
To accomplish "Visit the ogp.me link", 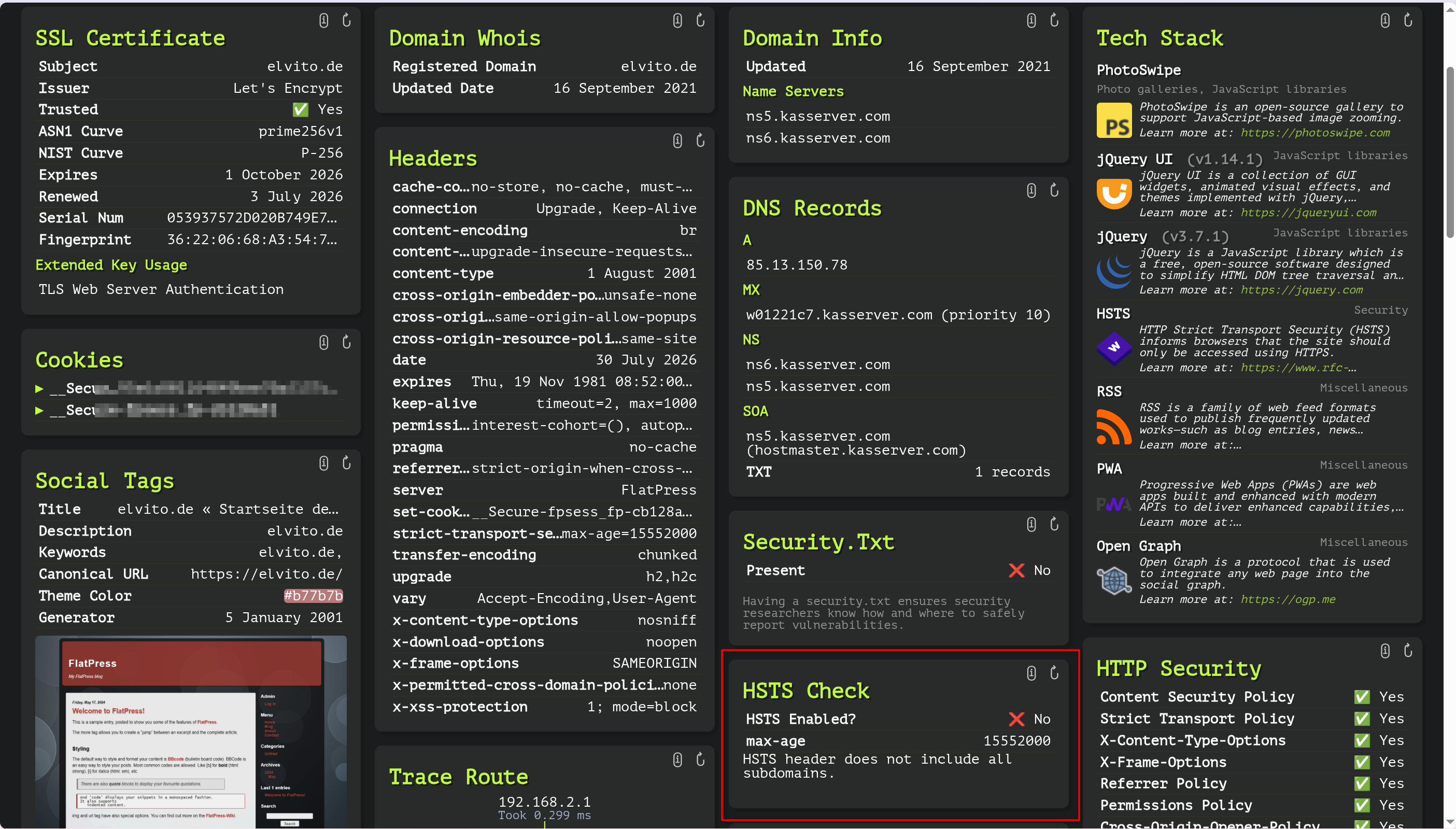I will (x=1288, y=599).
